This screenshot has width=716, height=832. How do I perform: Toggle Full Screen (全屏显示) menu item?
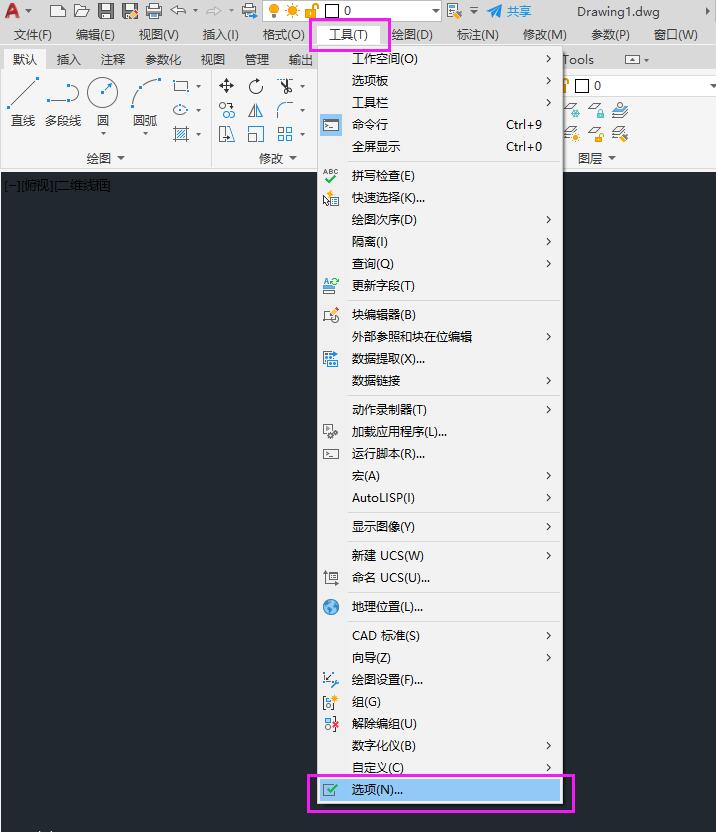439,146
